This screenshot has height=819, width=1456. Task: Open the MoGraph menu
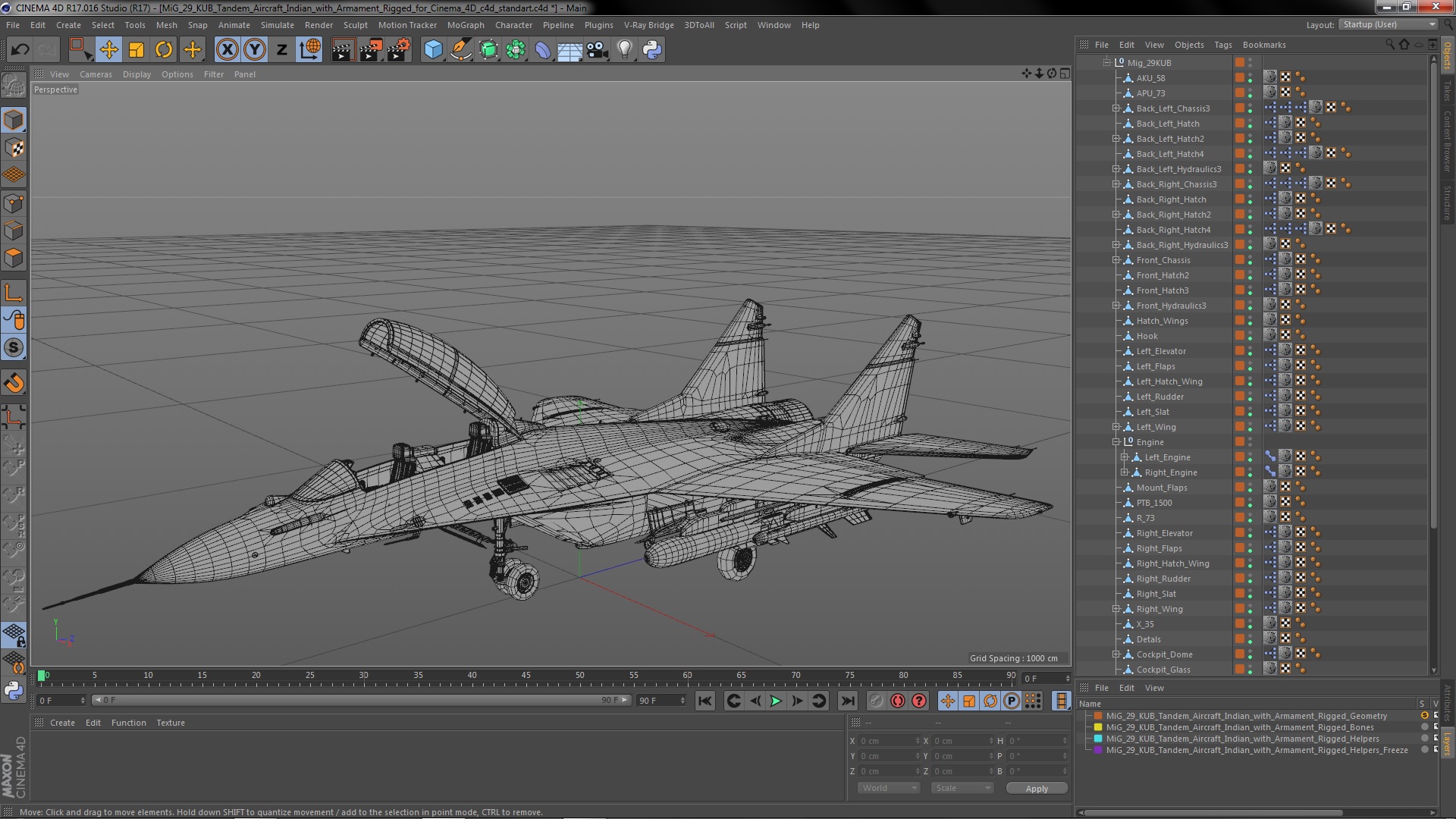pos(466,25)
